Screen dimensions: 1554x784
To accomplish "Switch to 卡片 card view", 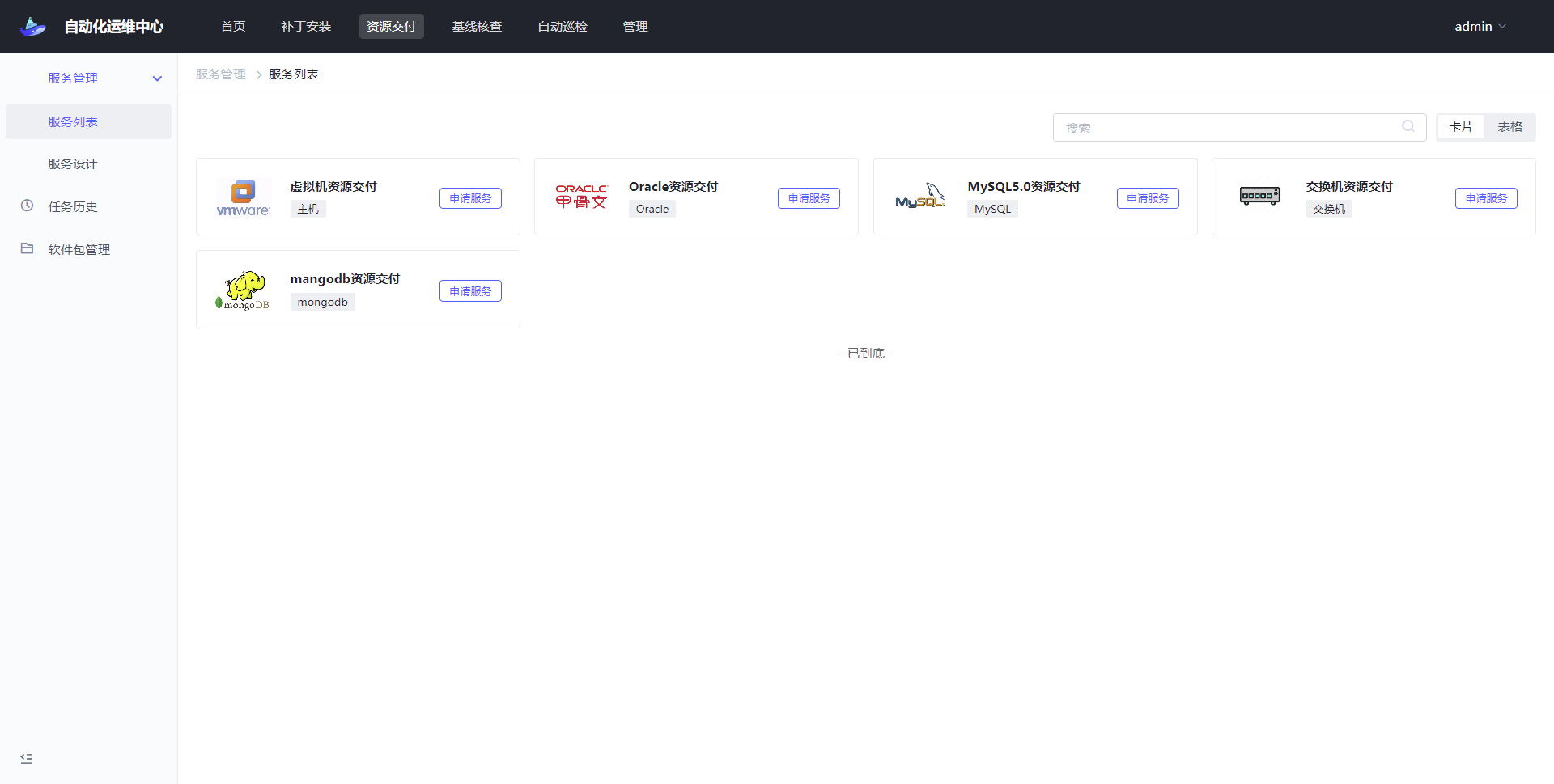I will 1461,127.
